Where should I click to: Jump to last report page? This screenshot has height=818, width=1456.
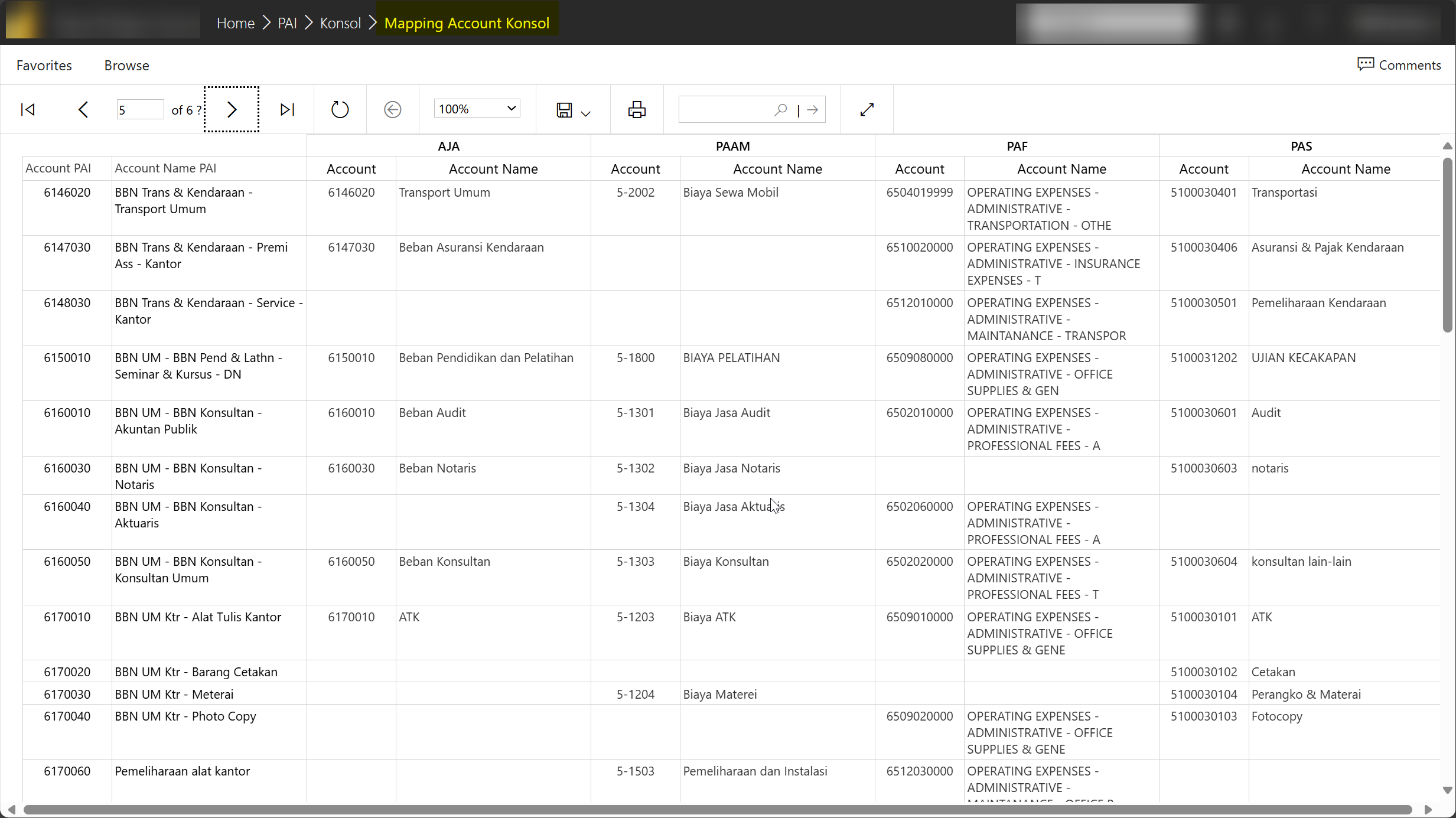coord(287,110)
